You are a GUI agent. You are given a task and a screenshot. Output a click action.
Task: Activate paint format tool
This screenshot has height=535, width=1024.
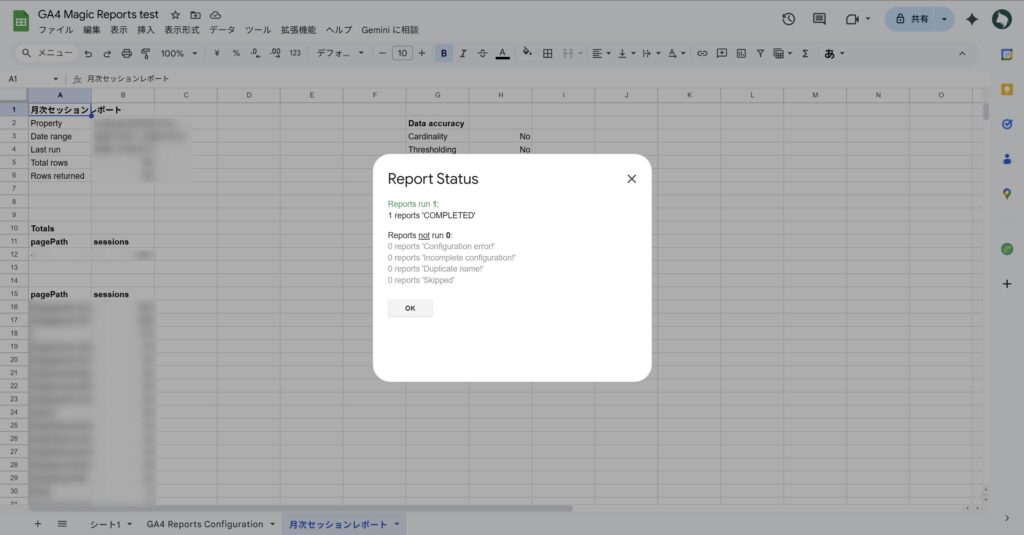pyautogui.click(x=146, y=54)
